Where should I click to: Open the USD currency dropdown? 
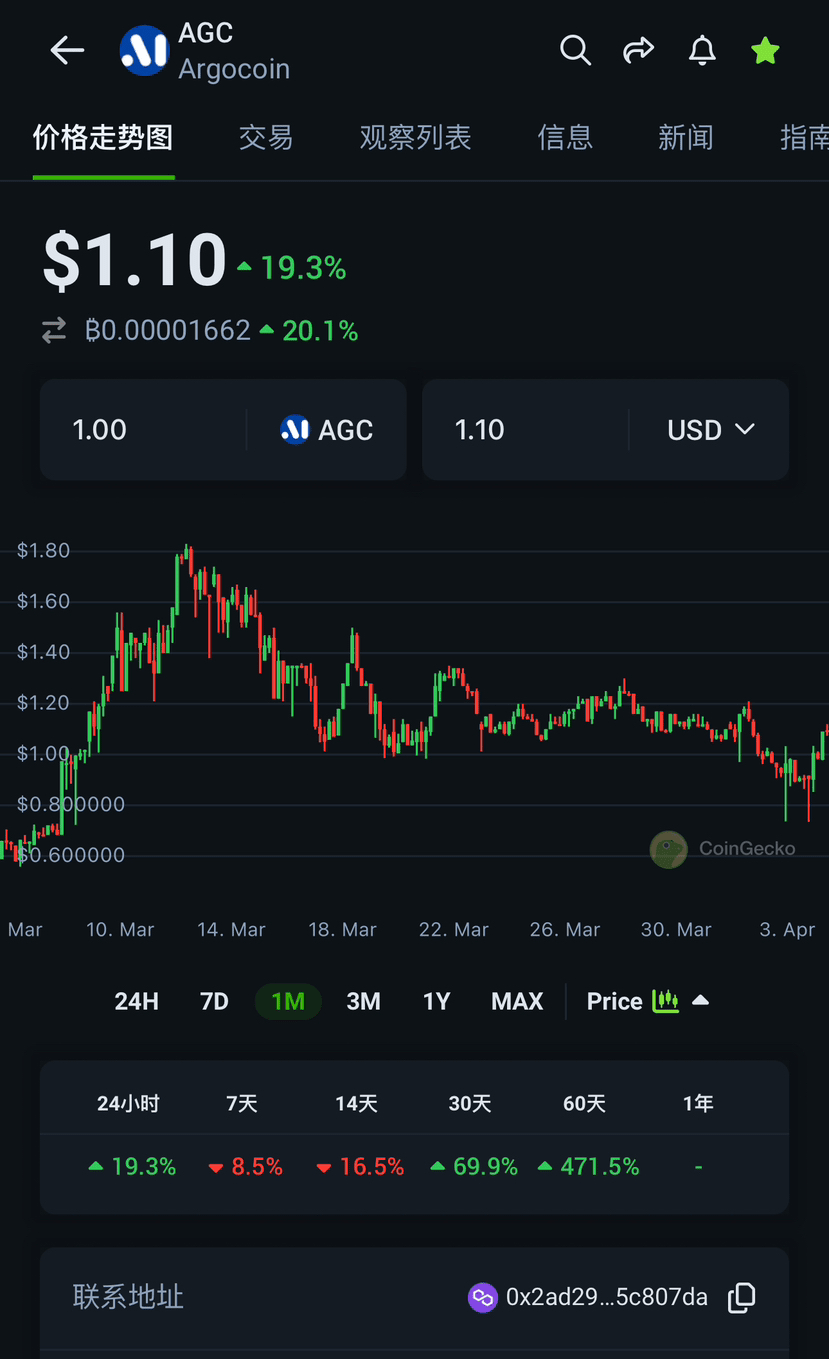[x=710, y=430]
